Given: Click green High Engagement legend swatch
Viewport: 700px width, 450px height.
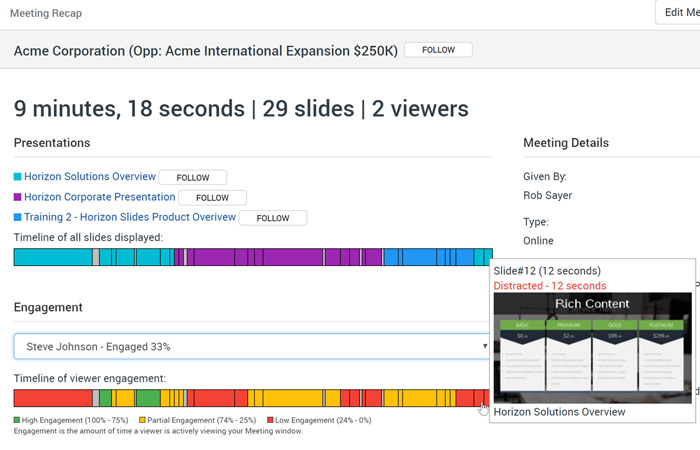Looking at the screenshot, I should pyautogui.click(x=17, y=420).
